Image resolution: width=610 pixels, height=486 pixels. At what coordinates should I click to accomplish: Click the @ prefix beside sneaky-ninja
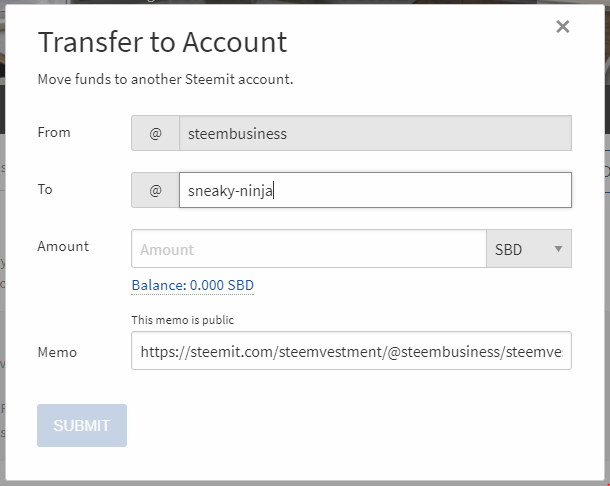155,190
